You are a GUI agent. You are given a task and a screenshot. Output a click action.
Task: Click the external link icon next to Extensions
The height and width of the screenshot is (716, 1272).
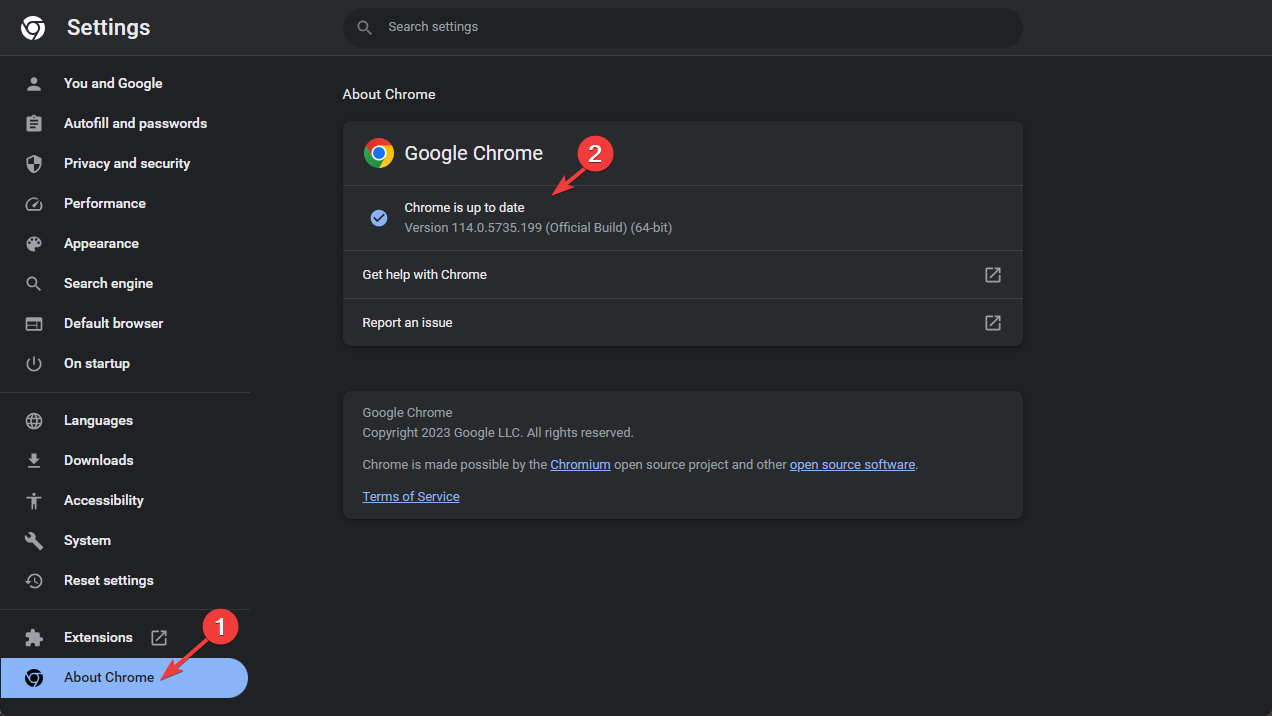(x=159, y=637)
